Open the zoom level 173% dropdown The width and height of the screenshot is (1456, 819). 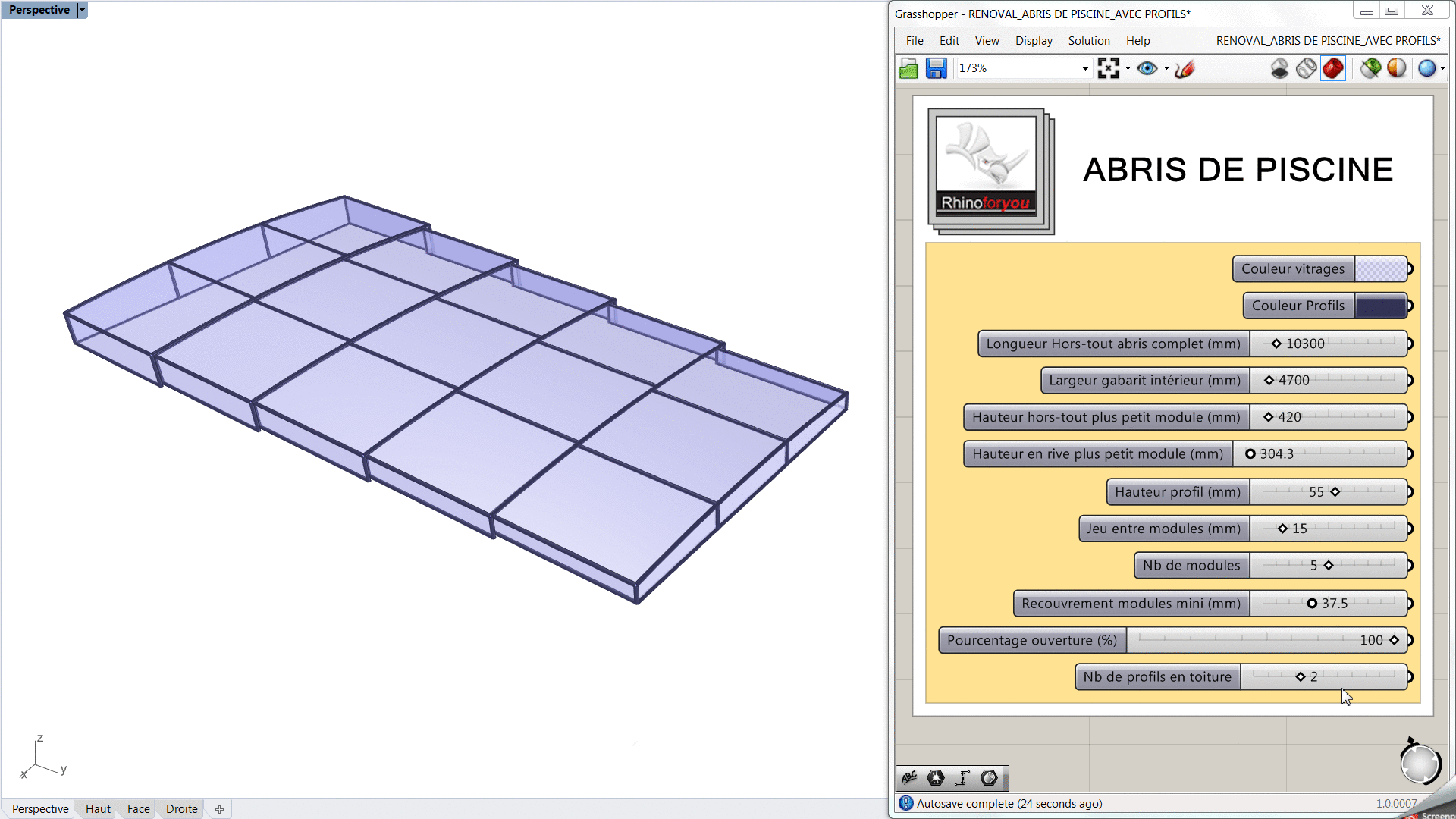(1085, 68)
